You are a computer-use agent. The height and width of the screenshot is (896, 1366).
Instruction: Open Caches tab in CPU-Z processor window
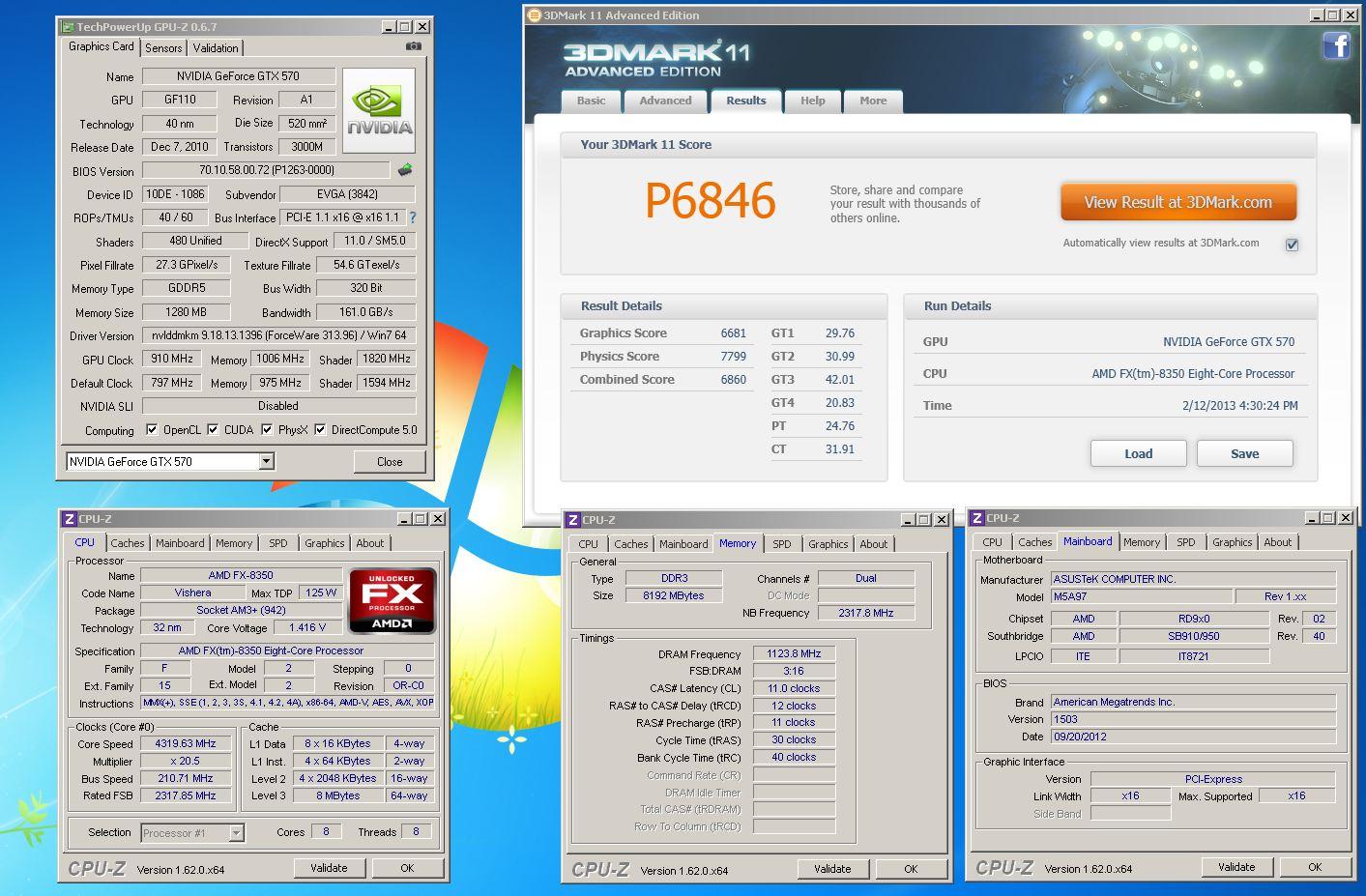tap(127, 543)
